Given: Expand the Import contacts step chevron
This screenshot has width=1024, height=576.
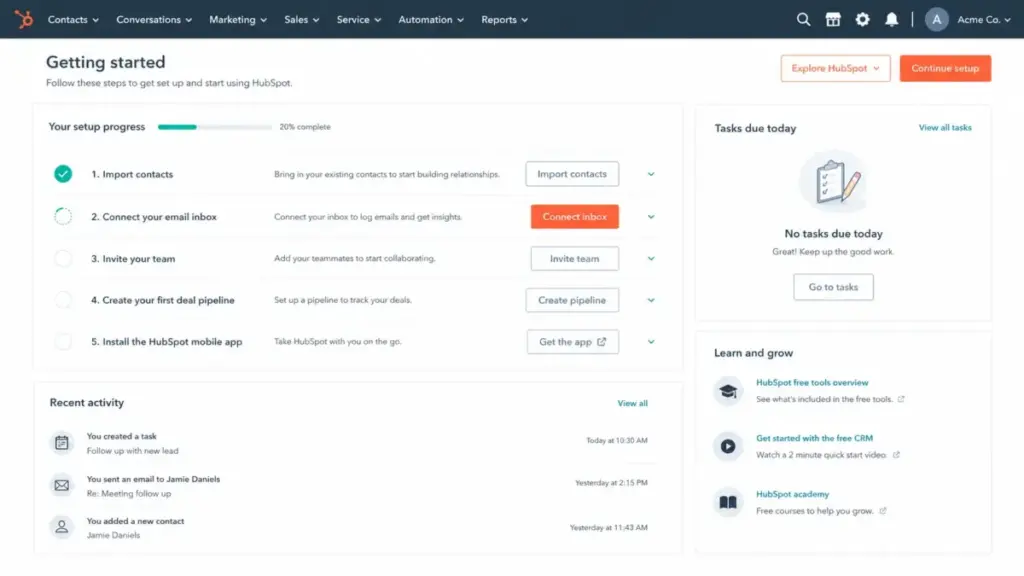Looking at the screenshot, I should pyautogui.click(x=651, y=174).
